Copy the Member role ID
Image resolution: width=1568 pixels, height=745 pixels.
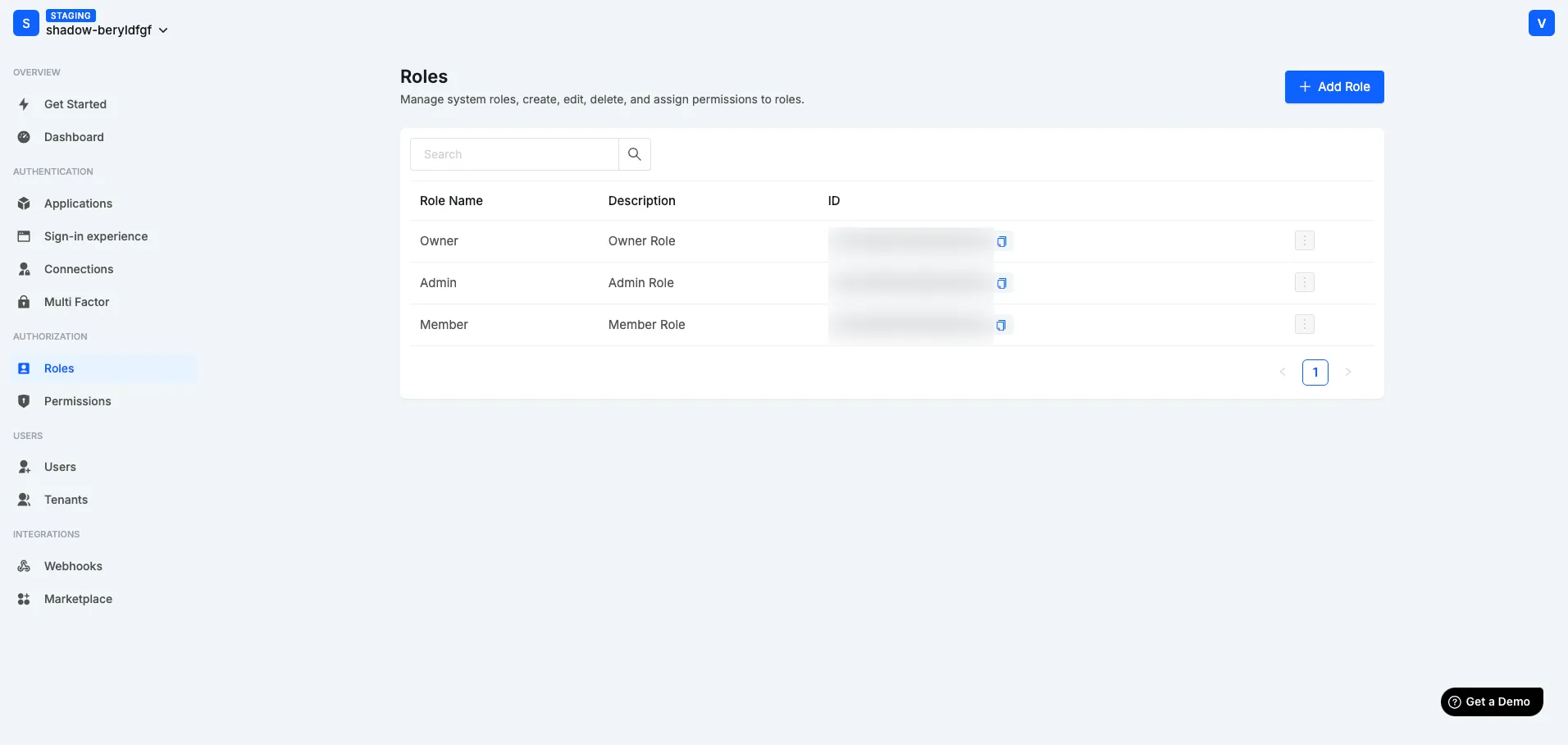[x=1001, y=325]
